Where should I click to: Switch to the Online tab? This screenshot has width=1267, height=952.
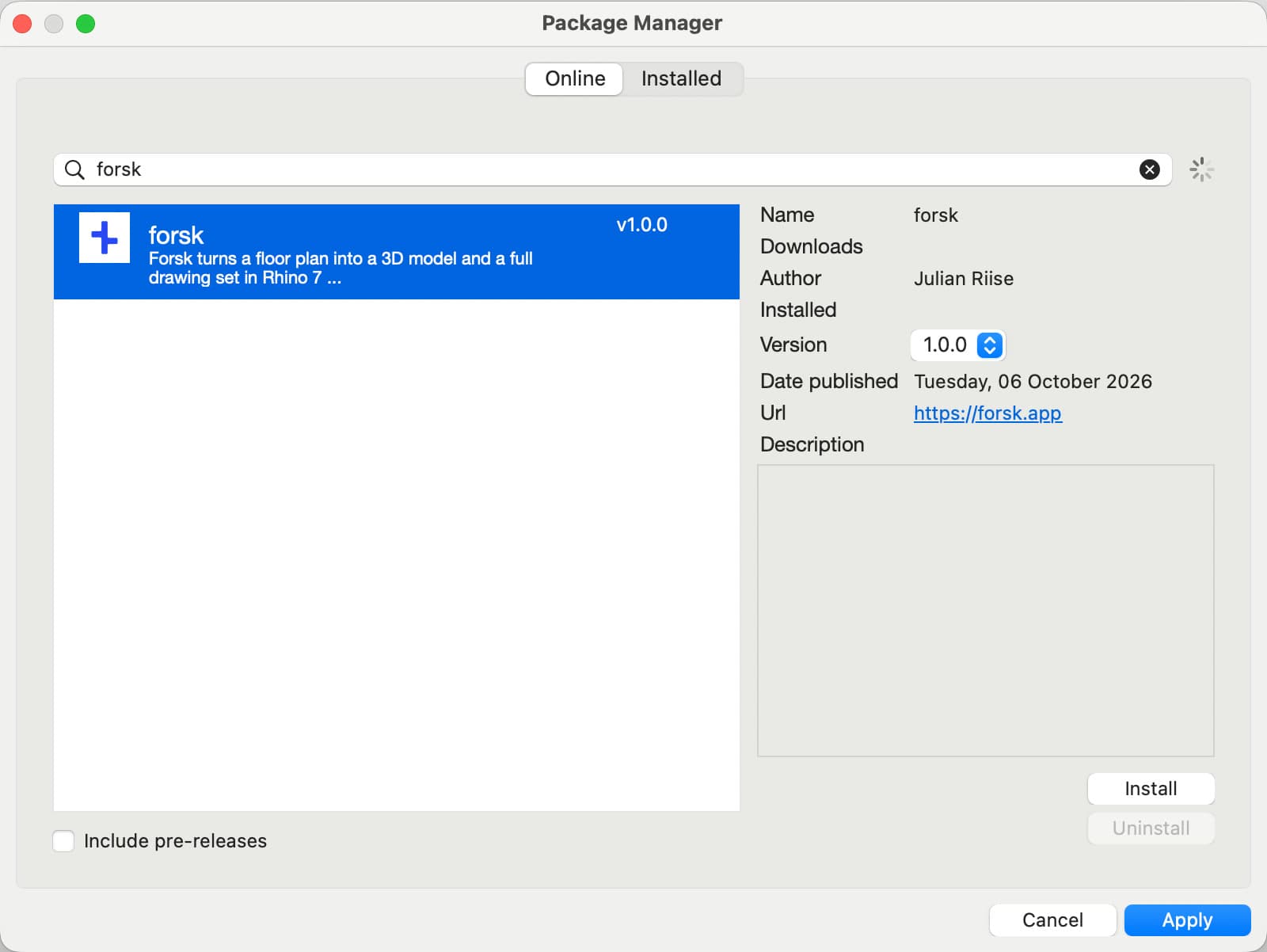point(575,78)
